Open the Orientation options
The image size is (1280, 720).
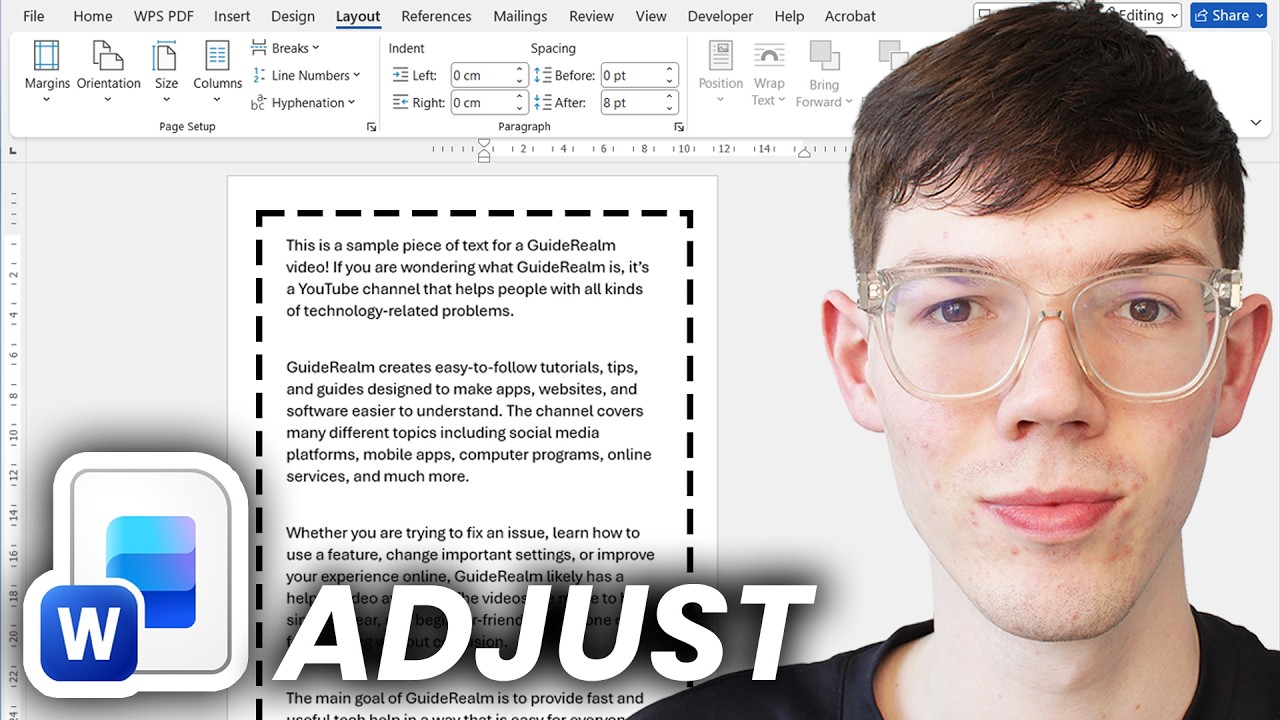(108, 72)
